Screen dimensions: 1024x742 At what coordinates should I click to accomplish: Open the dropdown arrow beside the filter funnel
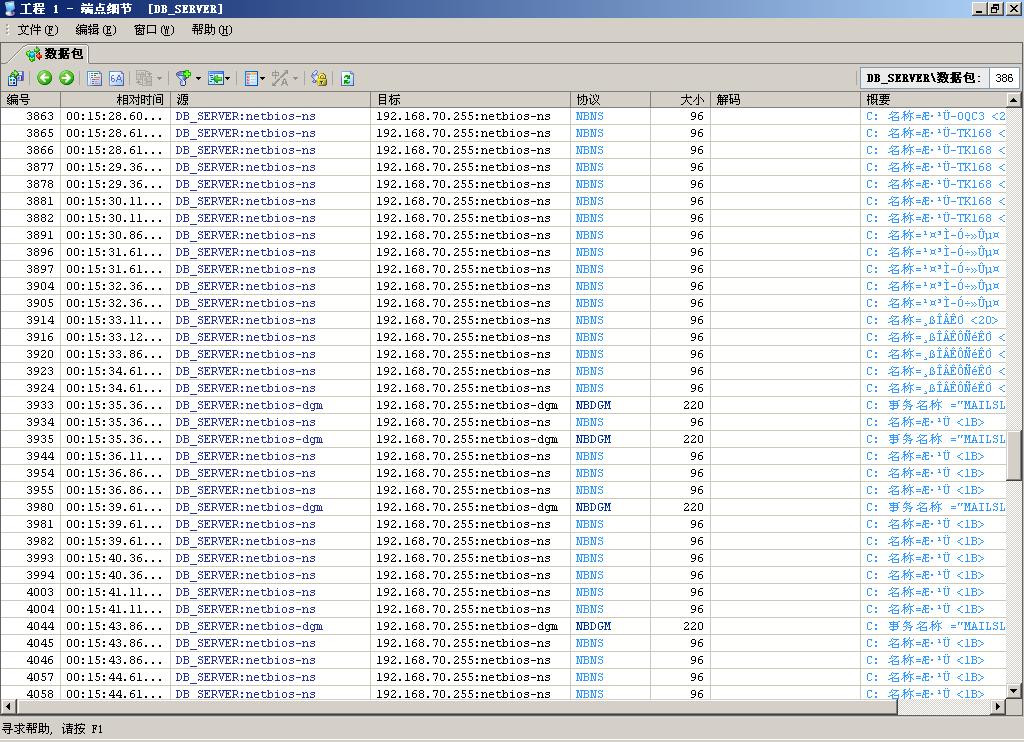198,78
